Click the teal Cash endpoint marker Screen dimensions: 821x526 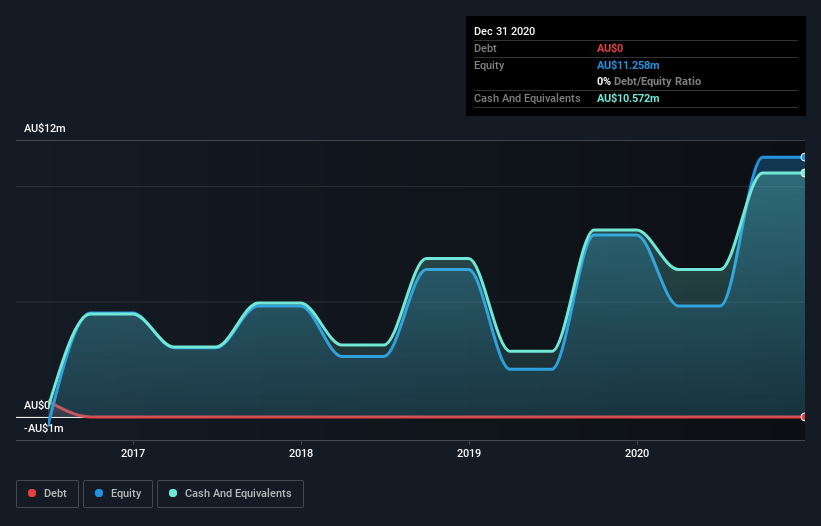pos(804,173)
